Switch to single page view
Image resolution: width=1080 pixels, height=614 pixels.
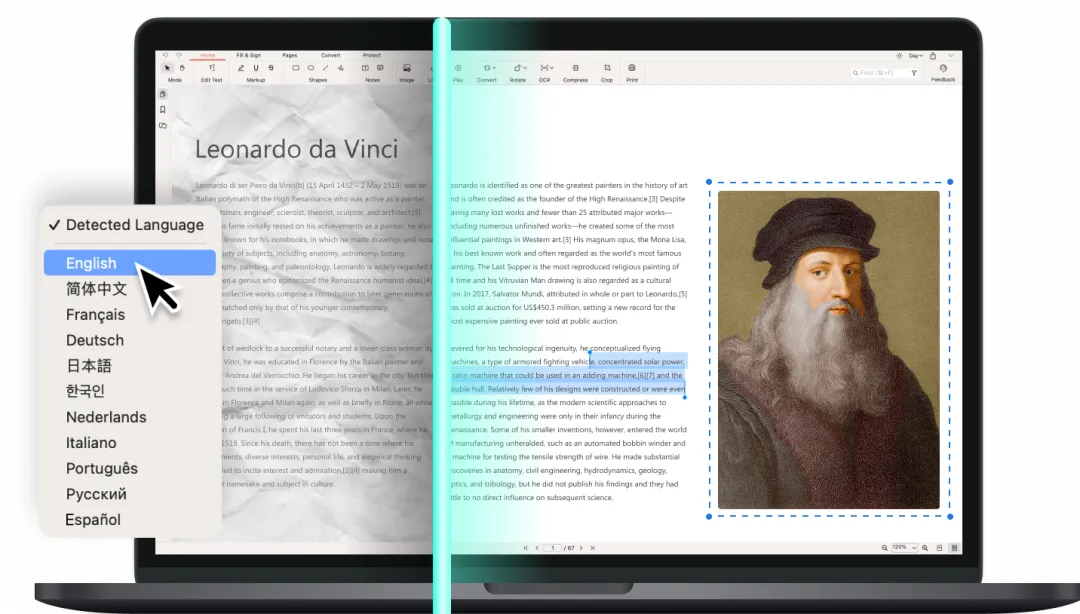point(939,548)
